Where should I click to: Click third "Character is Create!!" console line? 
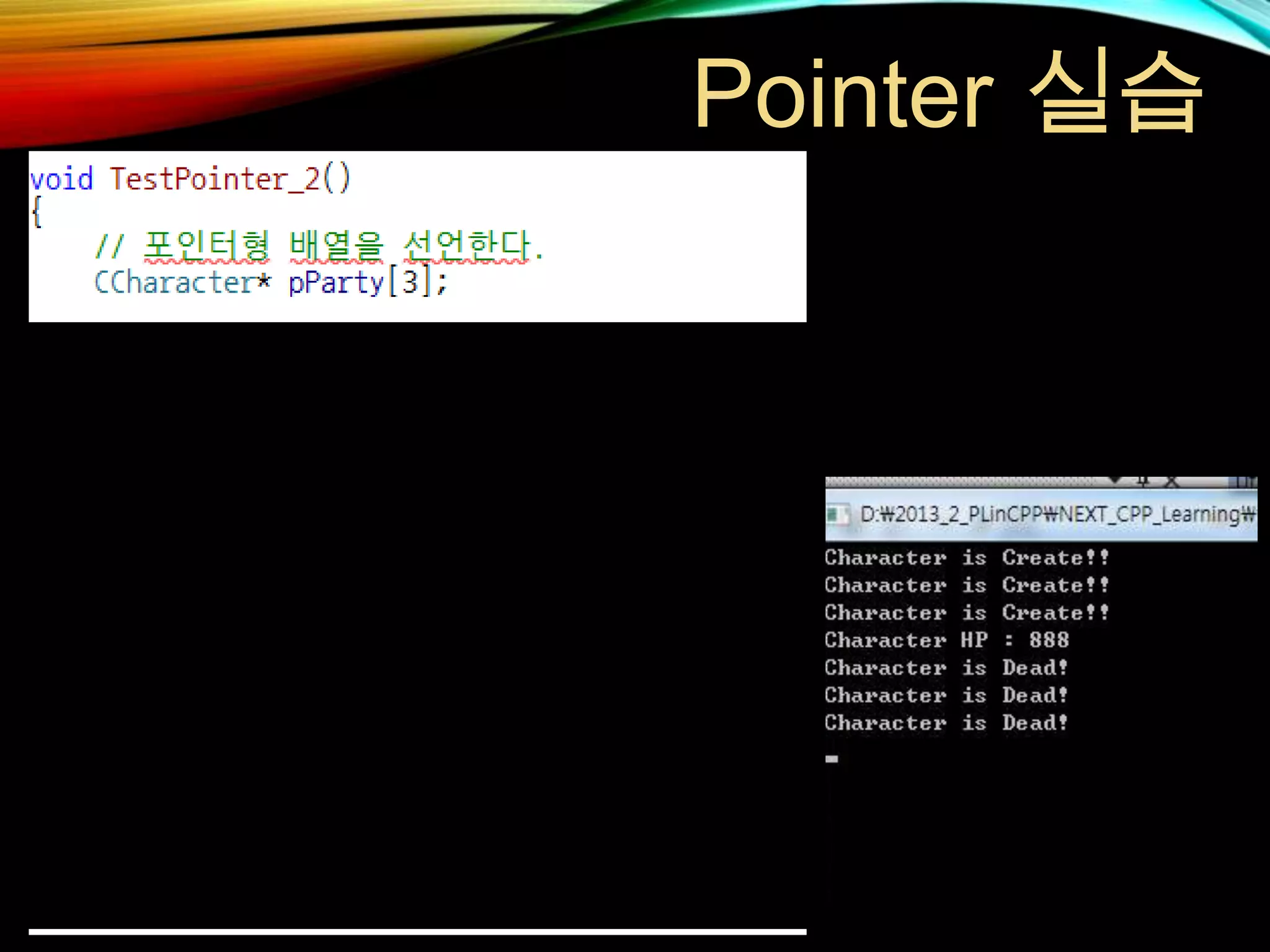point(966,612)
